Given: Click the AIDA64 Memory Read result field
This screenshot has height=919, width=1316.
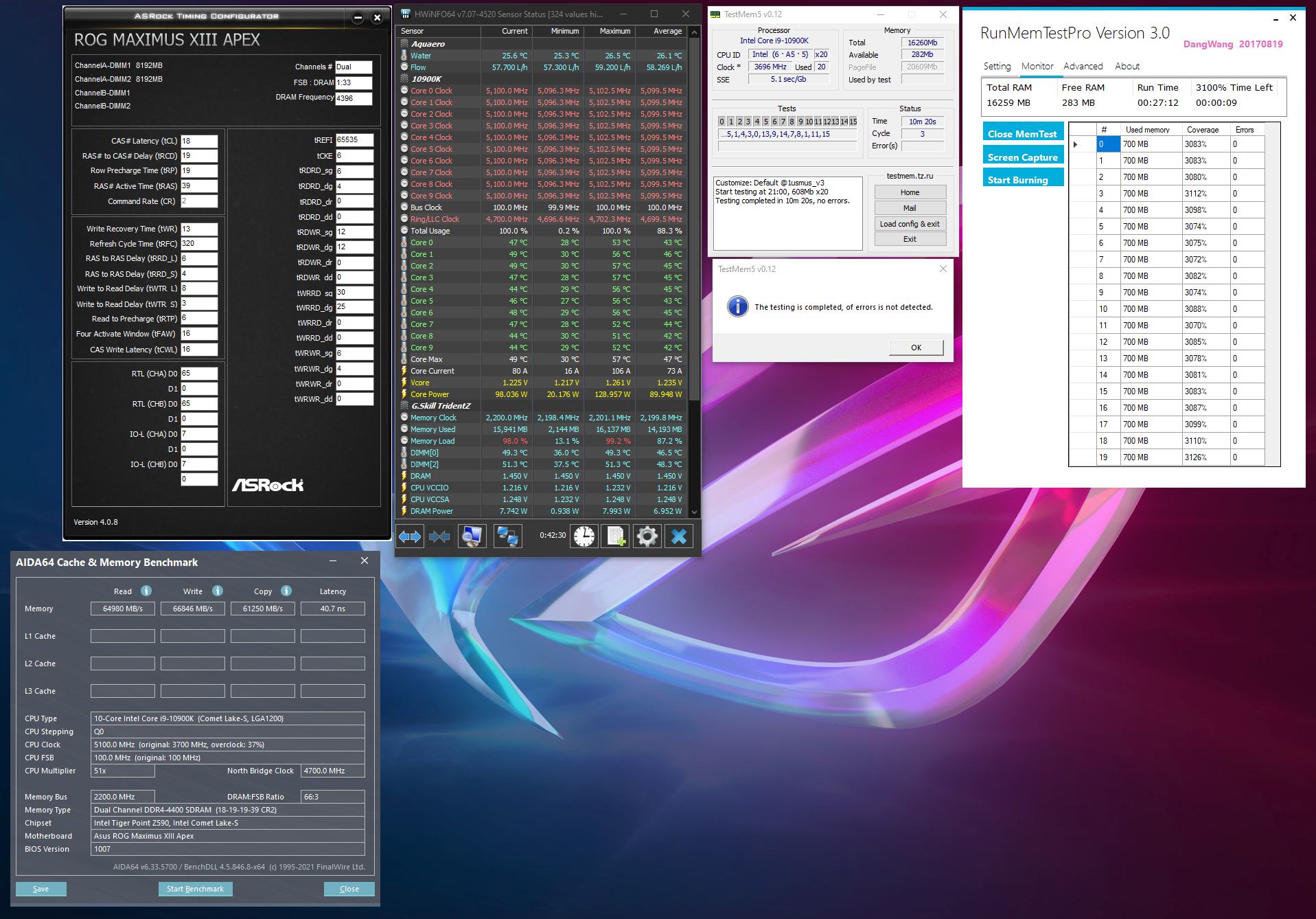Looking at the screenshot, I should [x=123, y=609].
